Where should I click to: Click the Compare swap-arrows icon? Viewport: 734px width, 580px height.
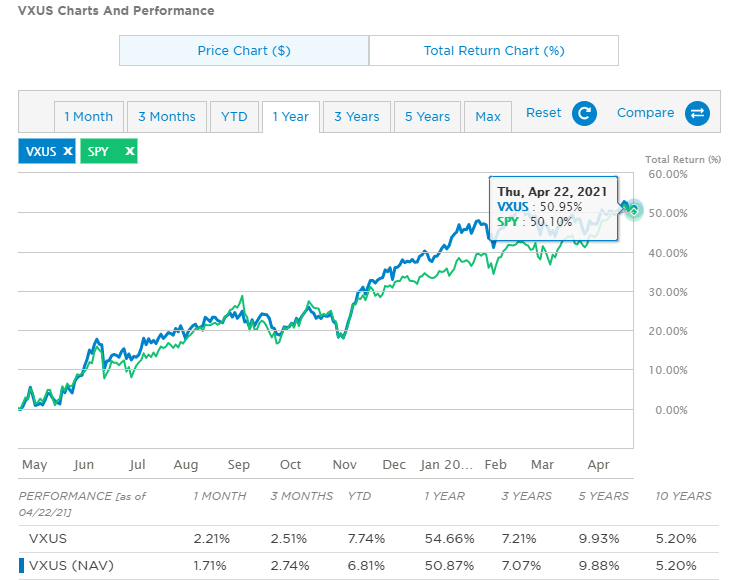click(x=697, y=113)
